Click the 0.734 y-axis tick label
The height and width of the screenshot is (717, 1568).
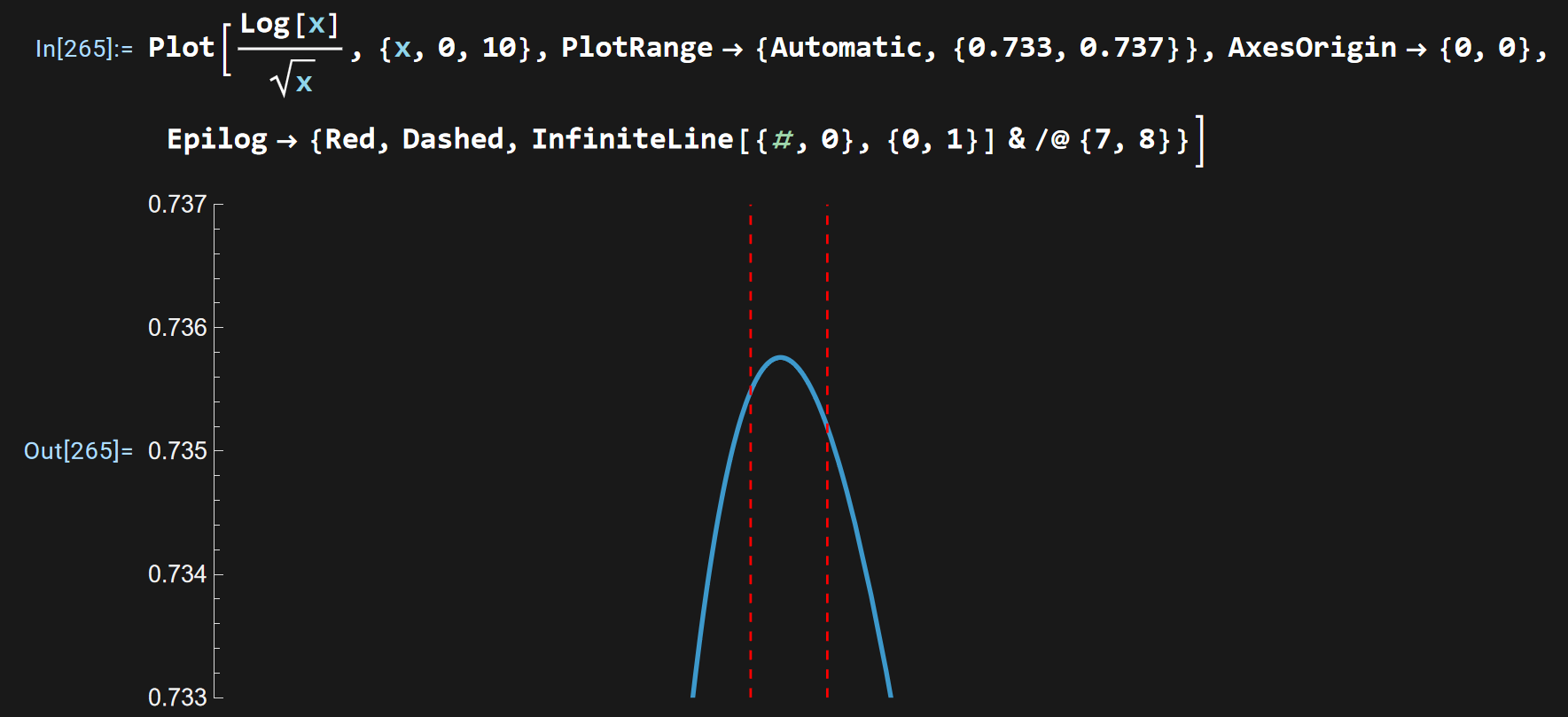(x=177, y=574)
